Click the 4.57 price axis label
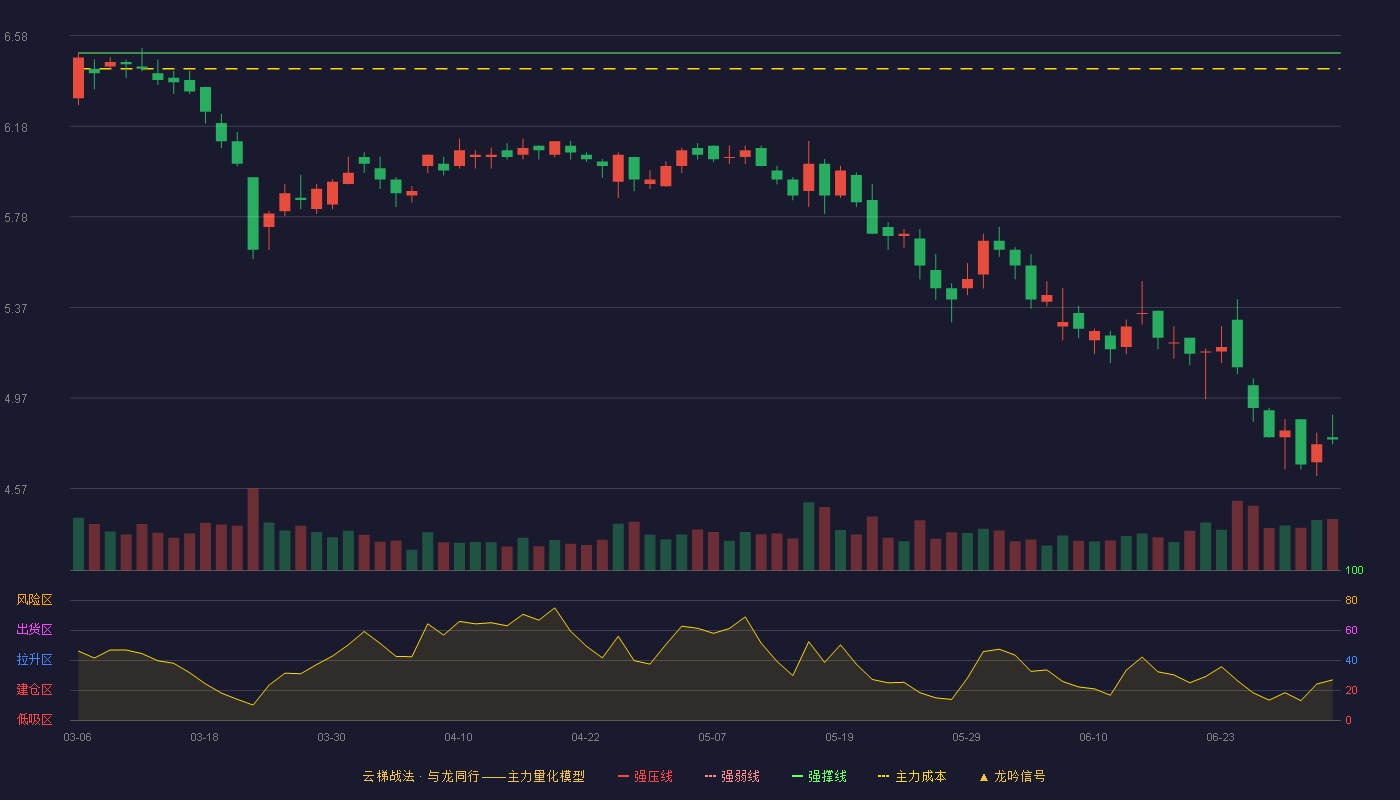 tap(15, 490)
